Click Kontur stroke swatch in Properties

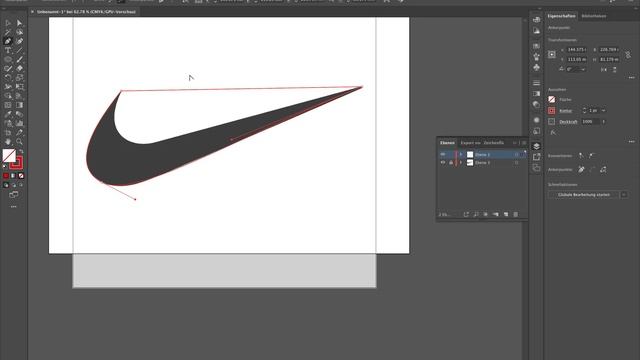[552, 111]
